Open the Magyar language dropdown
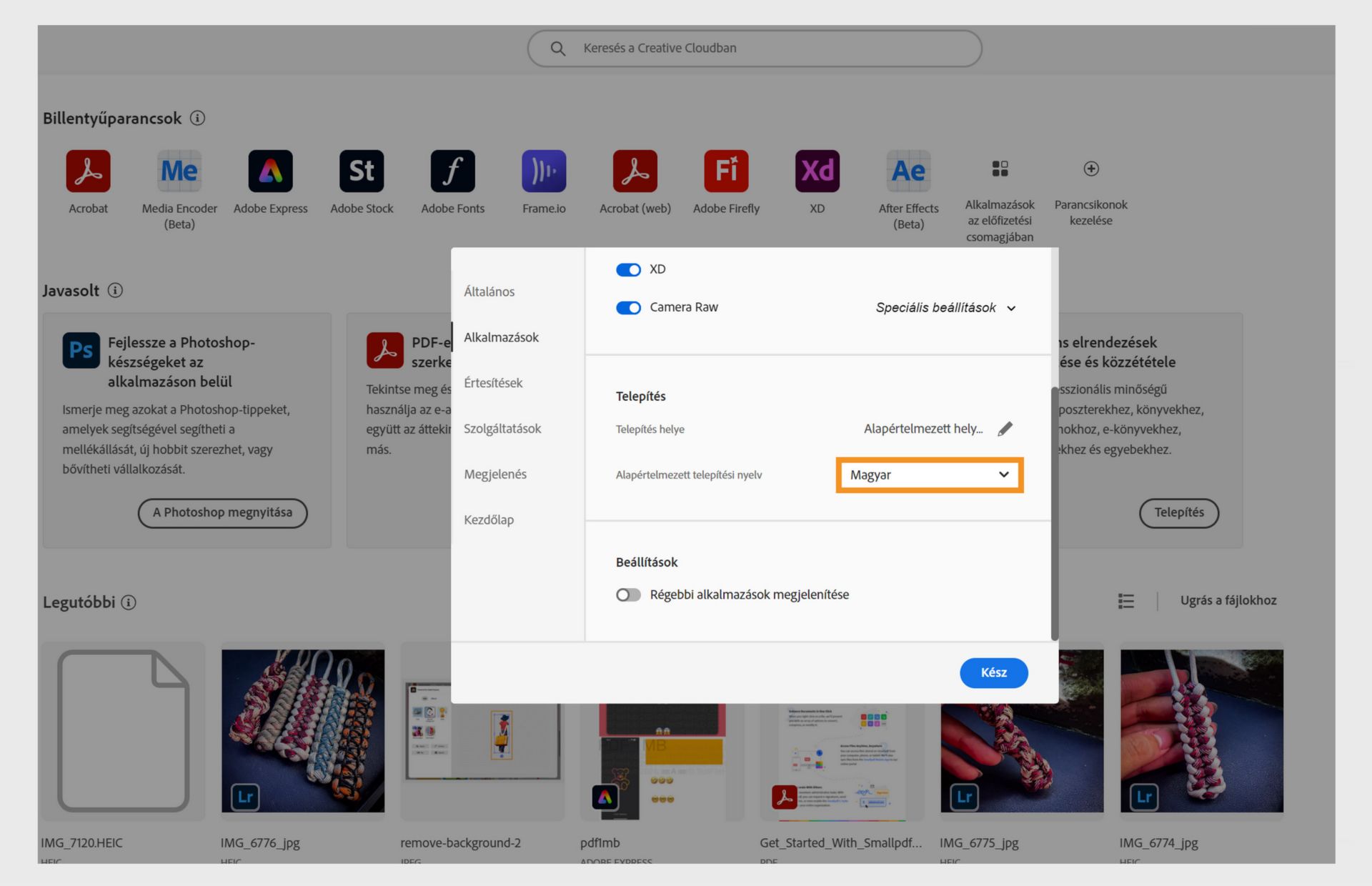 (x=929, y=475)
